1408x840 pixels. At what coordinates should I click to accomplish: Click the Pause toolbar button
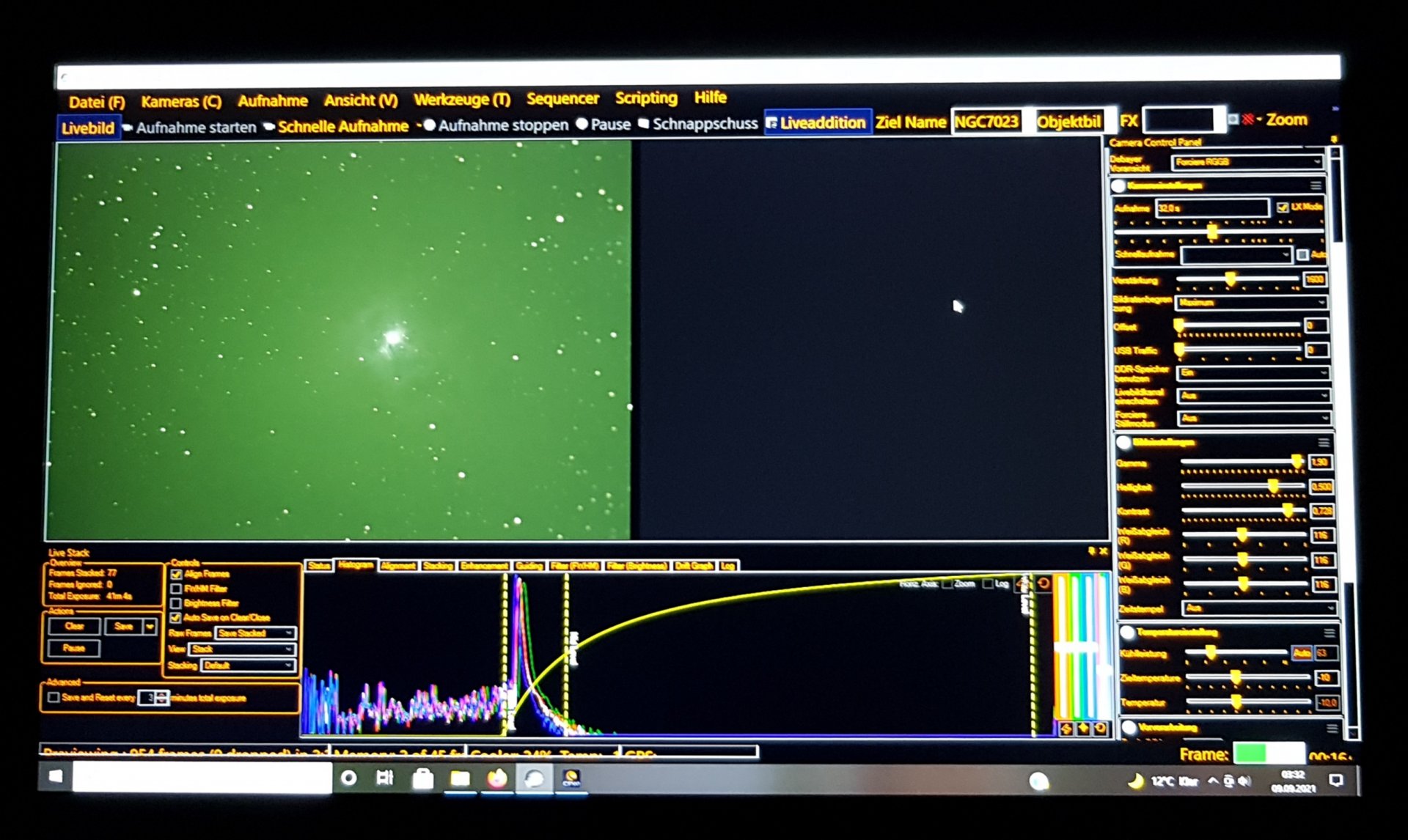(604, 125)
